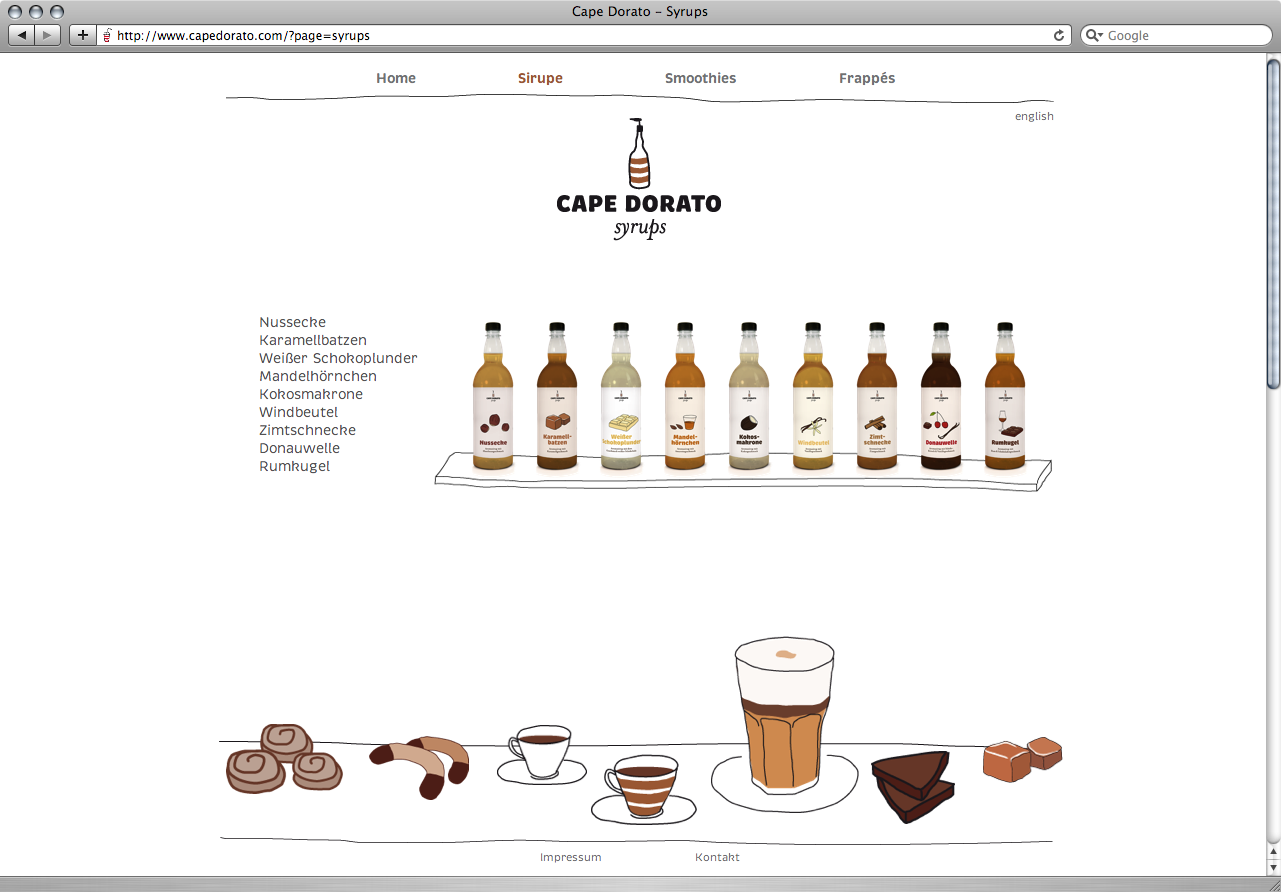Click the site favicon in the address bar
The image size is (1281, 892).
tap(107, 35)
